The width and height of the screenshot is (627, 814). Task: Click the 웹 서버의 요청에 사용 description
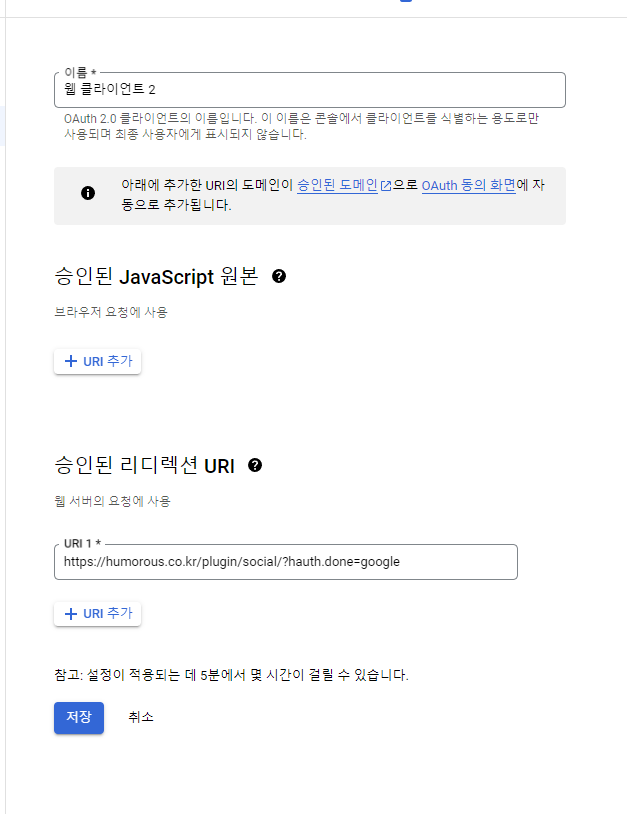(x=113, y=501)
